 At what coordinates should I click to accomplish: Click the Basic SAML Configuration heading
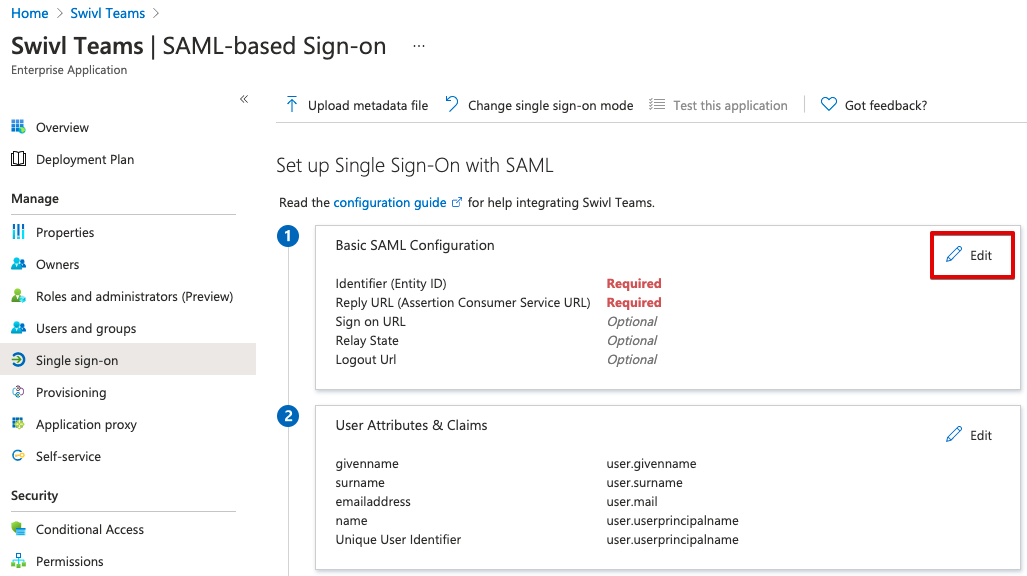[x=415, y=245]
